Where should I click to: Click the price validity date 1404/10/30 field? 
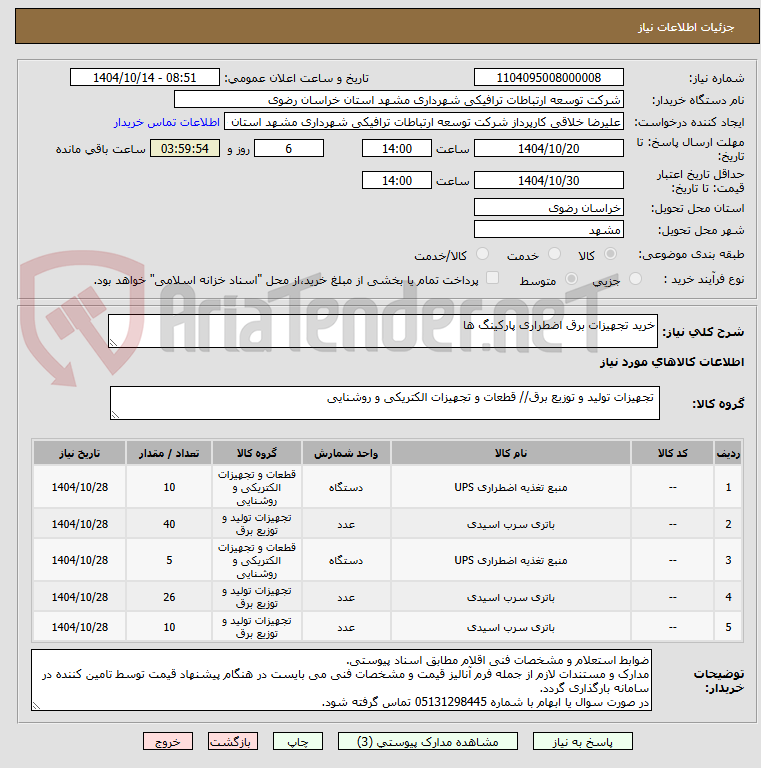click(x=548, y=180)
